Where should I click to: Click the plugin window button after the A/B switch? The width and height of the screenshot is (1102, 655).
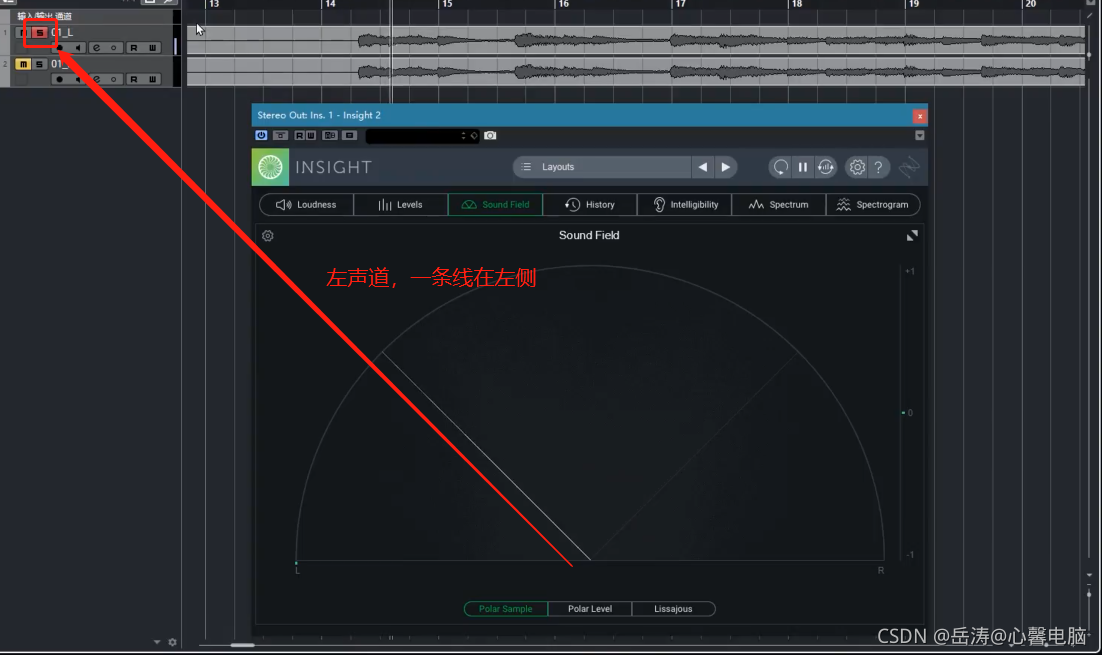(349, 136)
